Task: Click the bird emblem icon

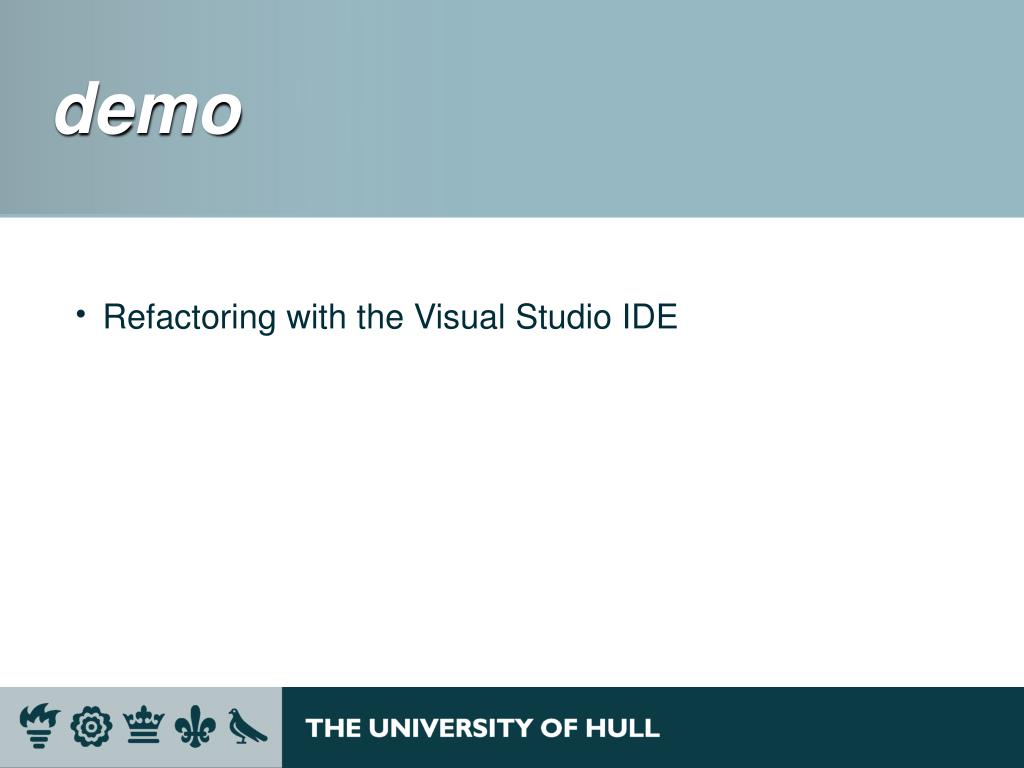Action: tap(247, 726)
